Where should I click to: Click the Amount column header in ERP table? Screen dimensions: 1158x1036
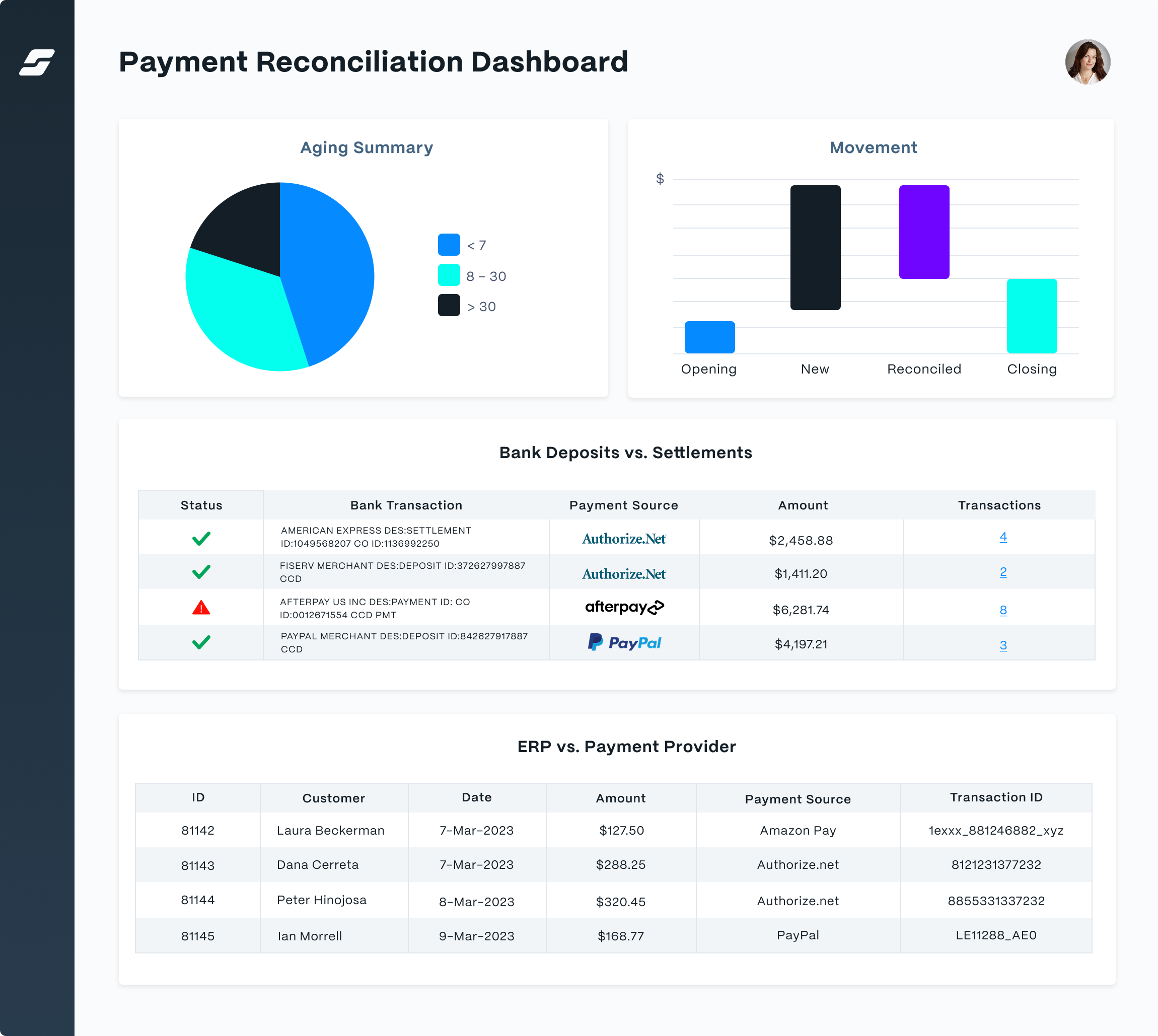coord(621,798)
